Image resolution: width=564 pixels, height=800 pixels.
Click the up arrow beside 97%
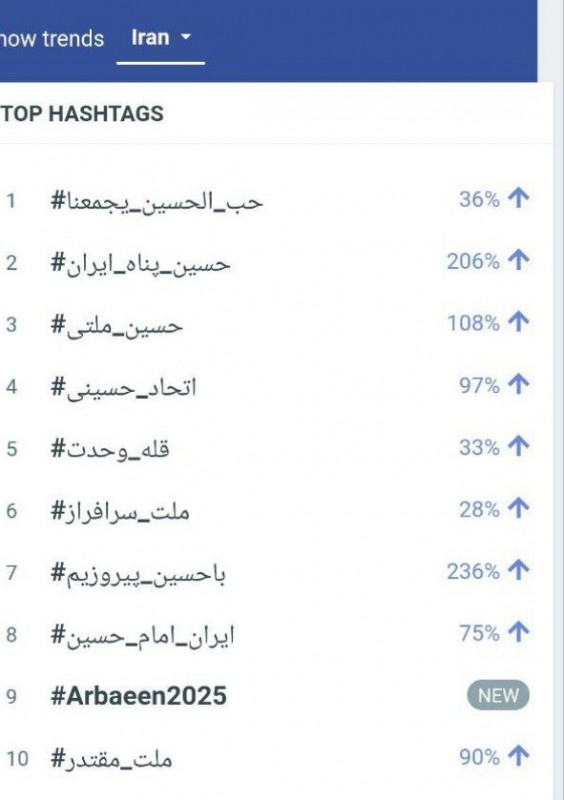519,385
